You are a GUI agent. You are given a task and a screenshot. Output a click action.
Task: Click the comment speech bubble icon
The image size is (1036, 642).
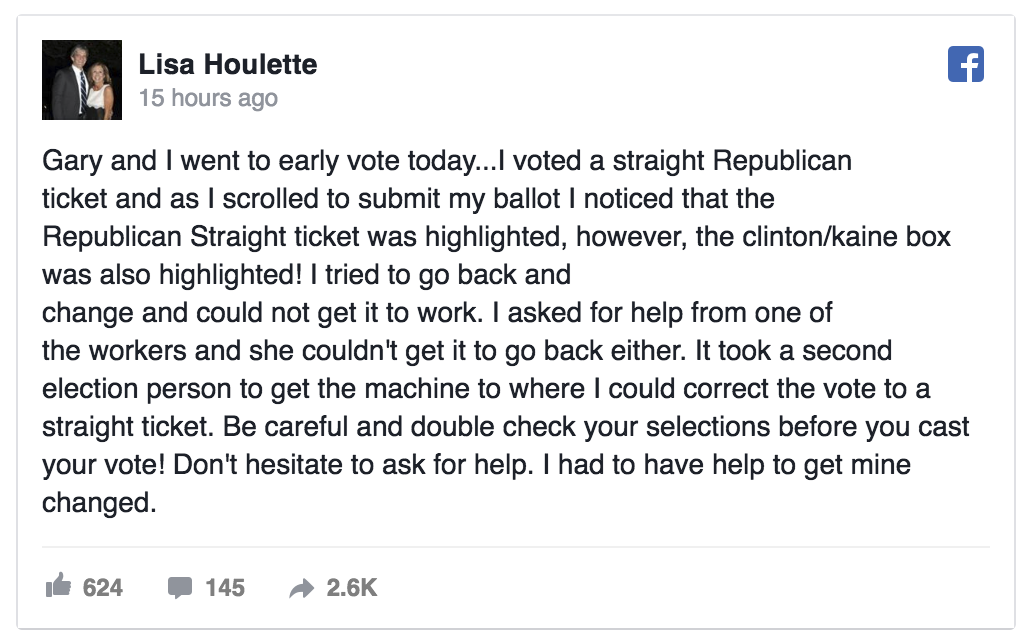tap(180, 587)
